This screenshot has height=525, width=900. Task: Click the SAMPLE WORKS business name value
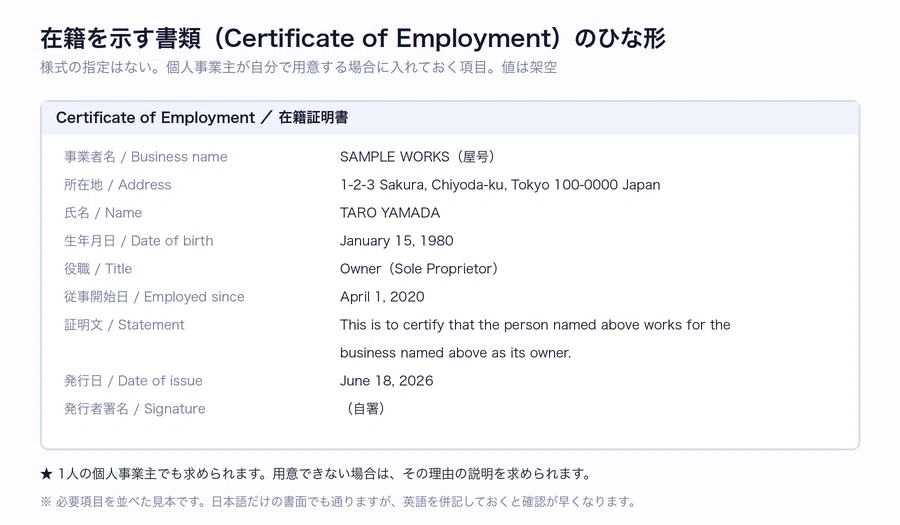click(x=417, y=157)
